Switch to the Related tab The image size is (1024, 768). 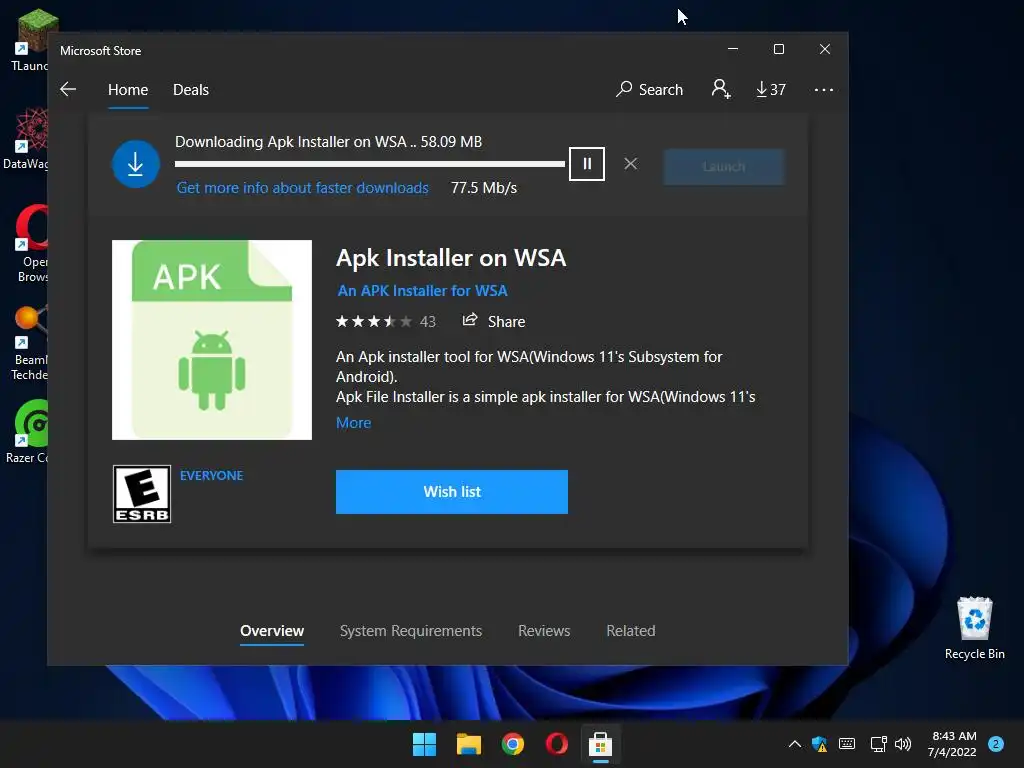coord(631,631)
